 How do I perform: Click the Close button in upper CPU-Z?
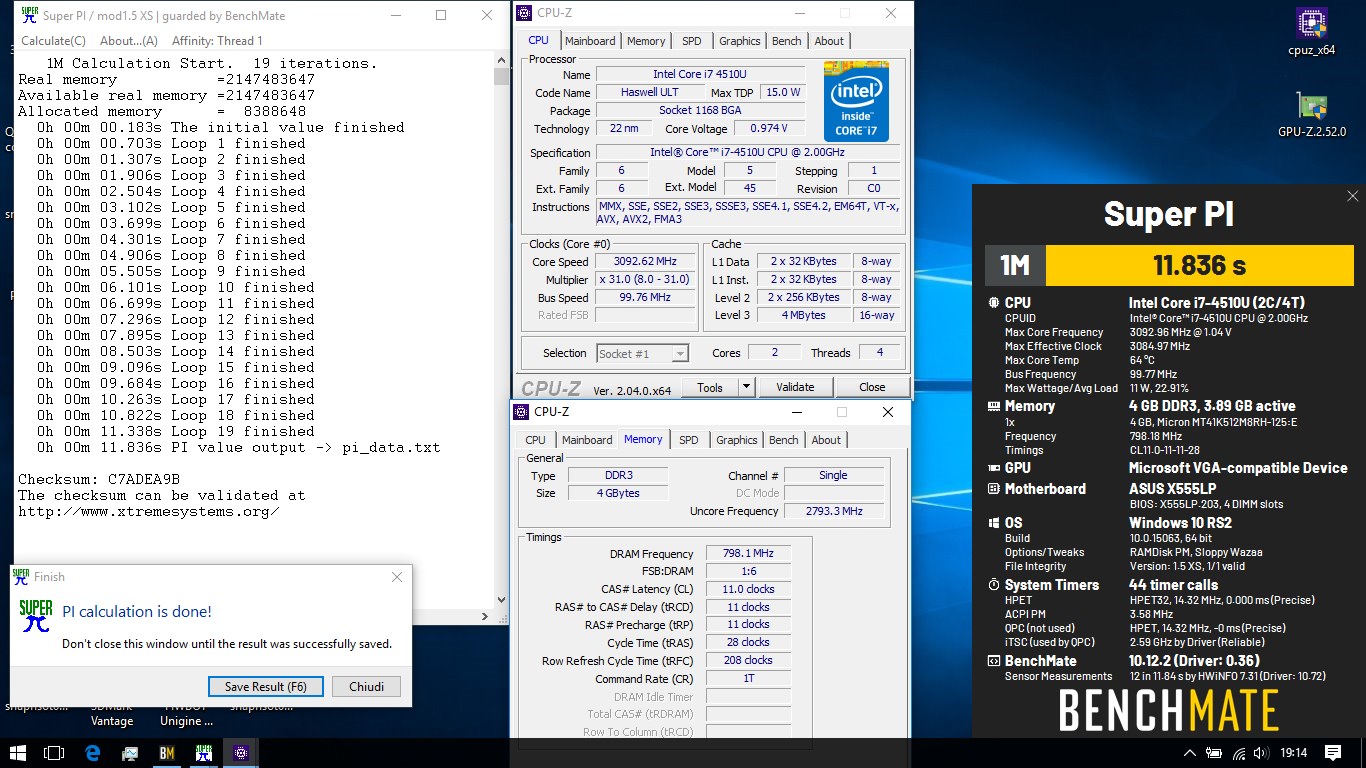[872, 387]
